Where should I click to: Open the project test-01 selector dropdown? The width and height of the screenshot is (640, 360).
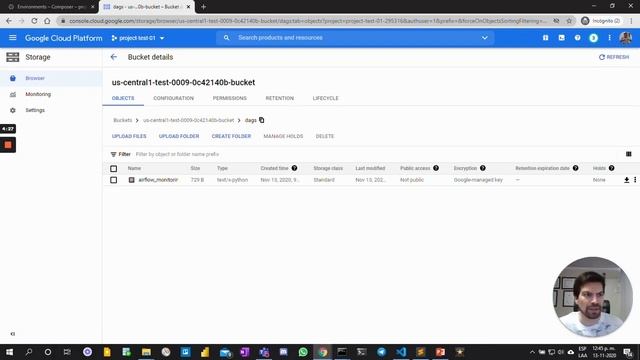pos(138,38)
